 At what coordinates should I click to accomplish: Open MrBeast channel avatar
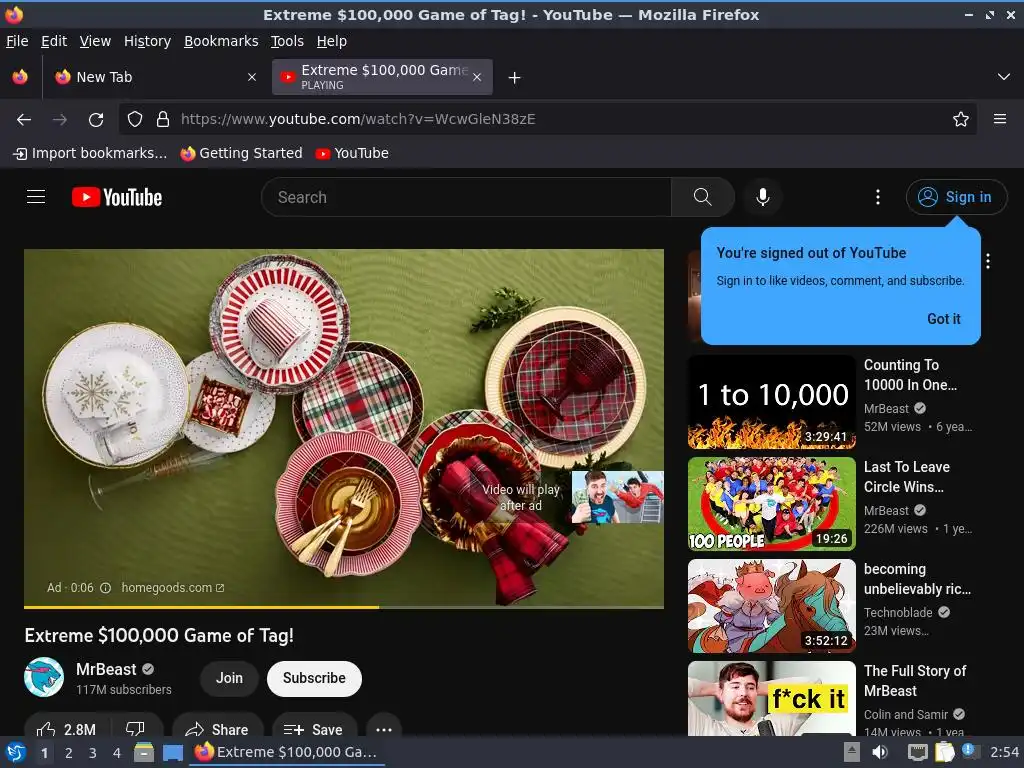(x=44, y=677)
